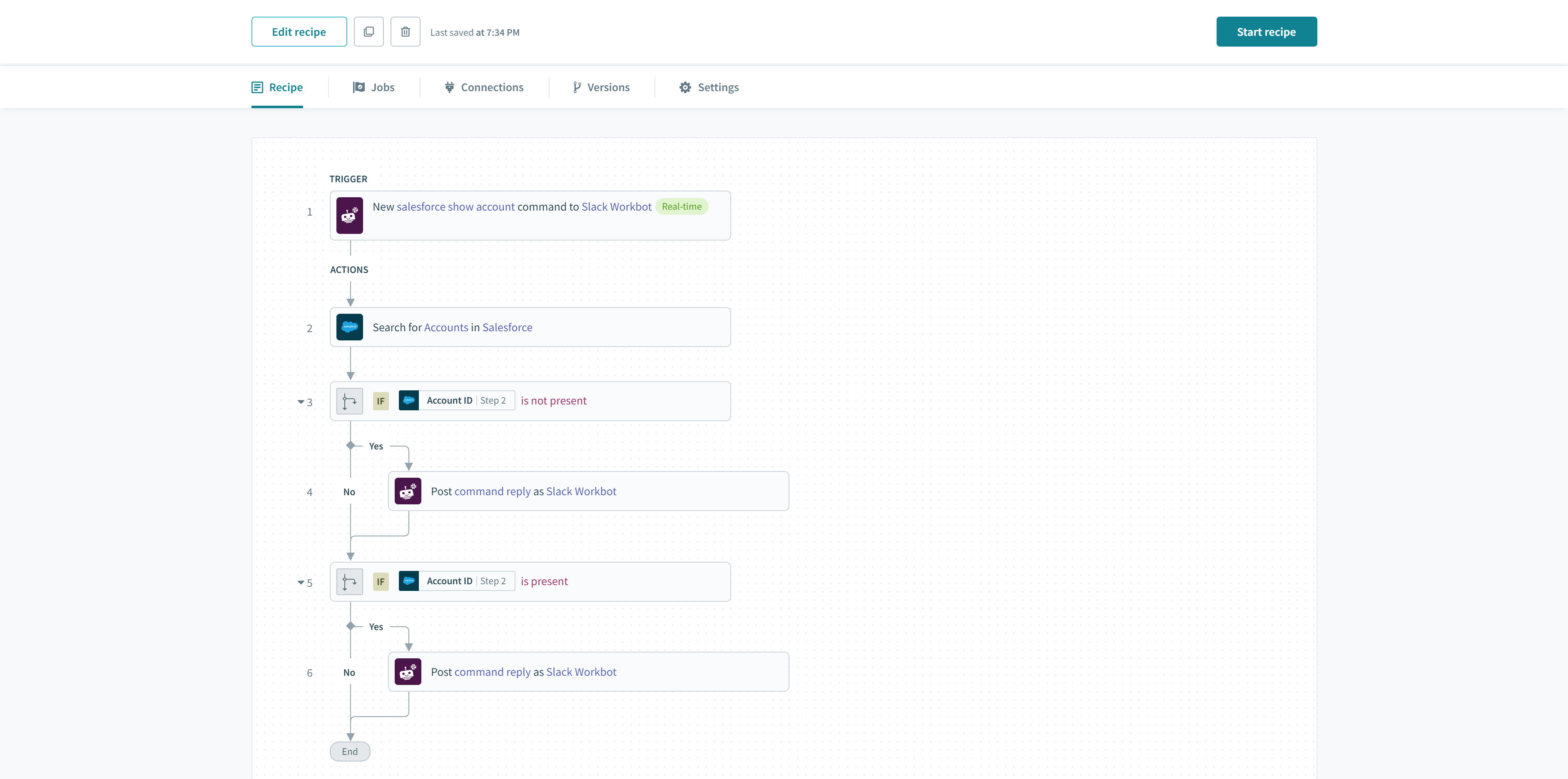Open the Connections tab

pyautogui.click(x=484, y=87)
